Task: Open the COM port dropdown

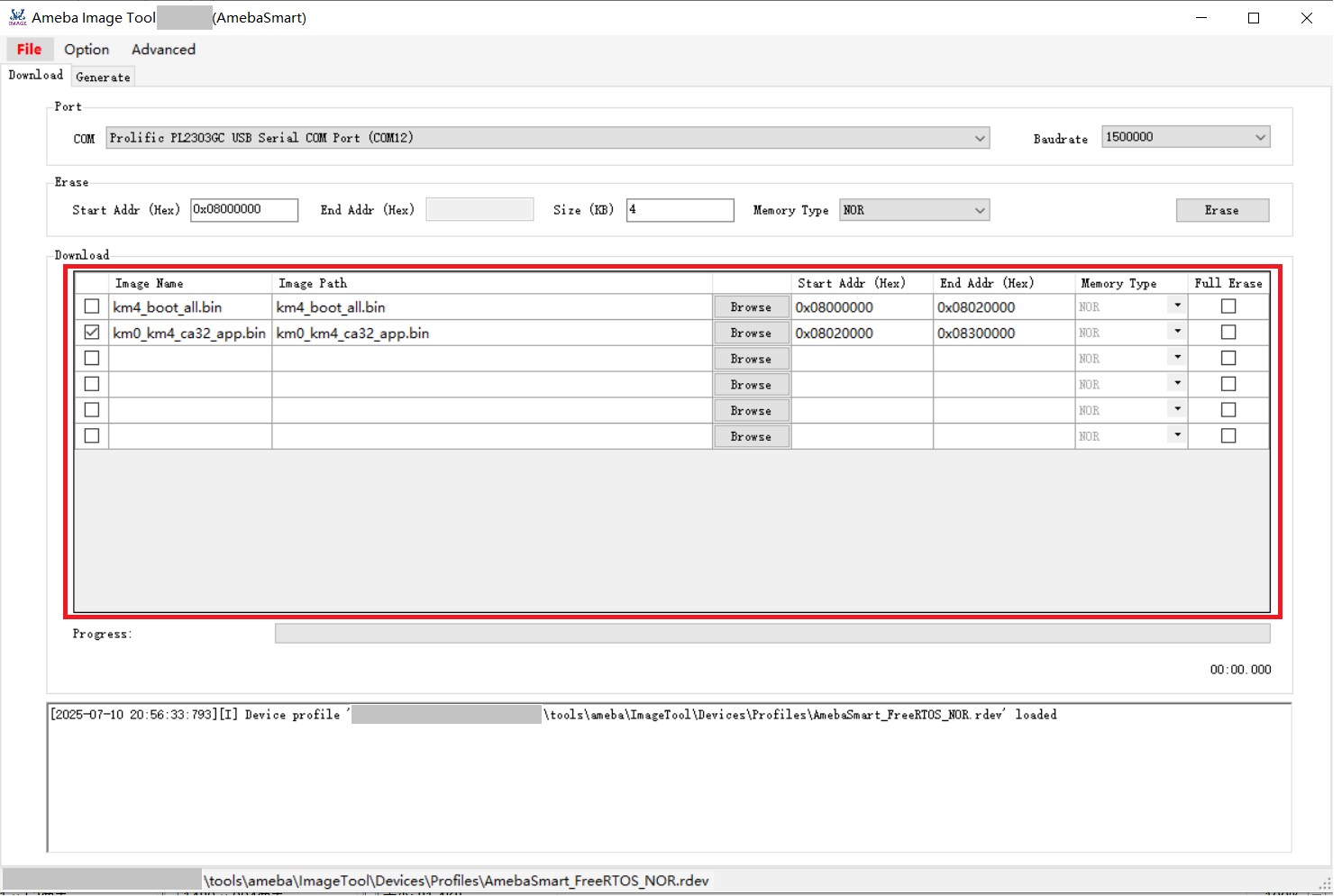Action: tap(979, 138)
